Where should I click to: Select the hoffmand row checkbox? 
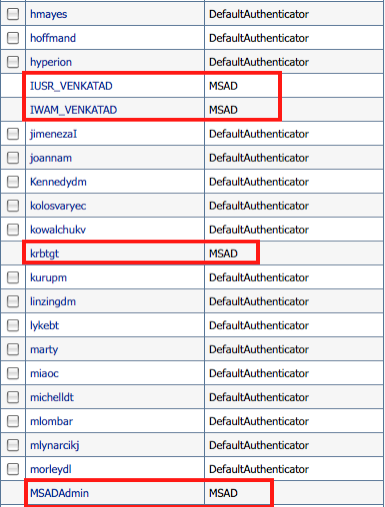13,38
